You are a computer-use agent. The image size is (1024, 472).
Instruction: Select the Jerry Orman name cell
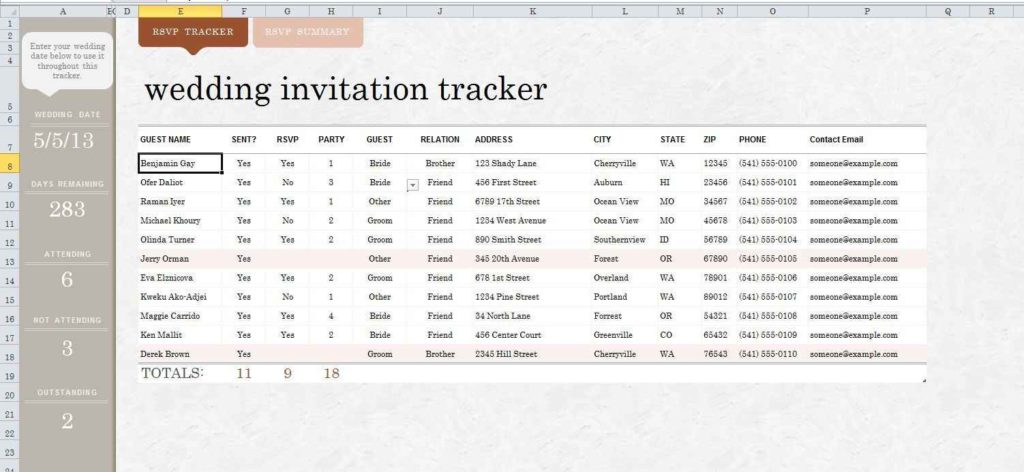180,259
